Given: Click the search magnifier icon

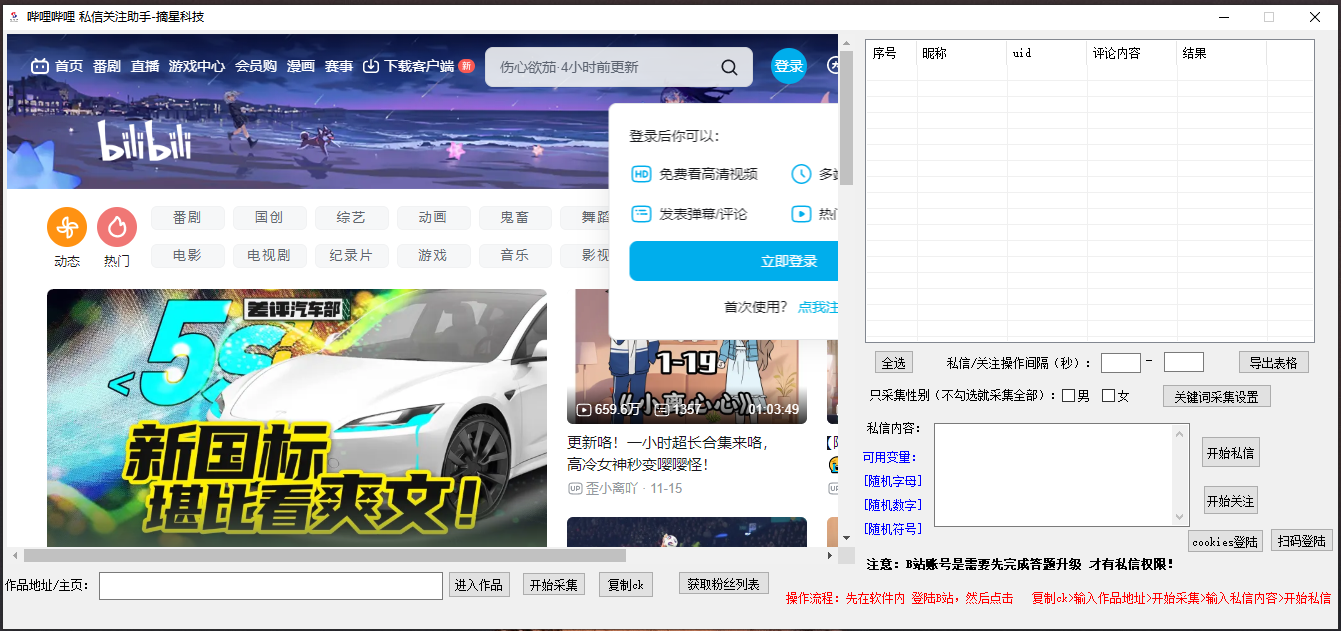Looking at the screenshot, I should tap(730, 67).
